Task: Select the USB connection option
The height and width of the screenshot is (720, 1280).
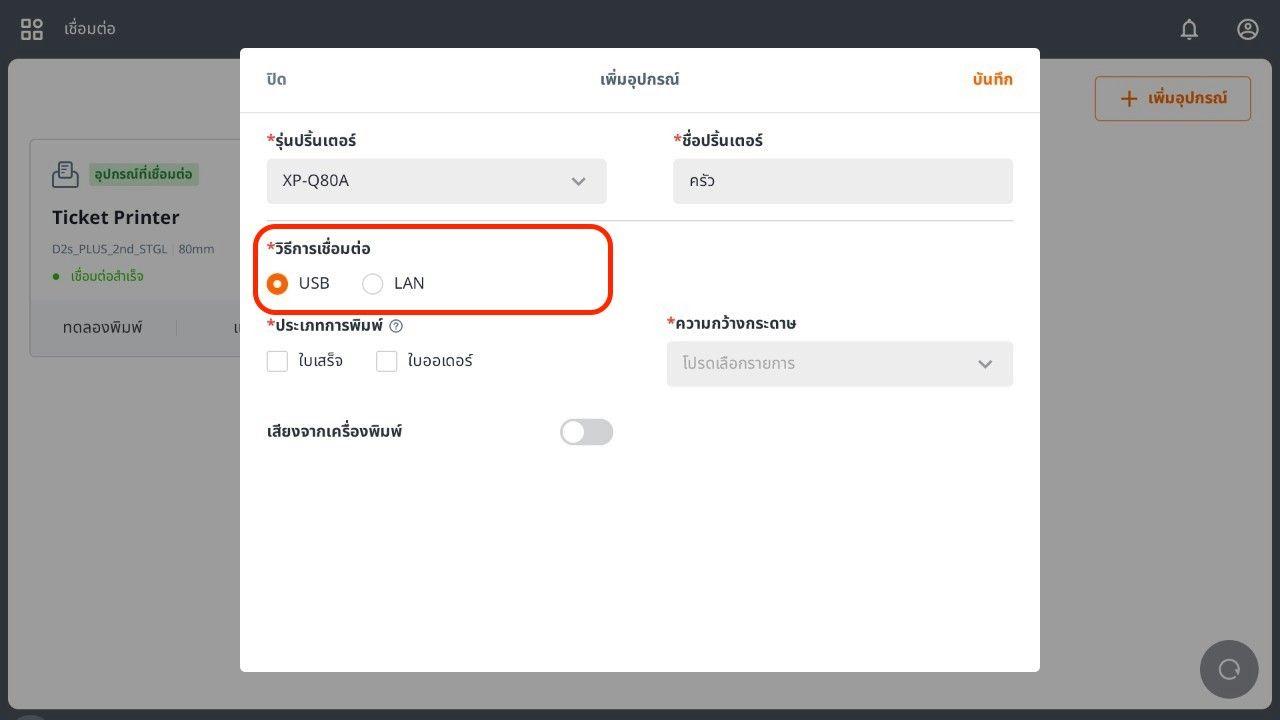Action: pyautogui.click(x=278, y=284)
